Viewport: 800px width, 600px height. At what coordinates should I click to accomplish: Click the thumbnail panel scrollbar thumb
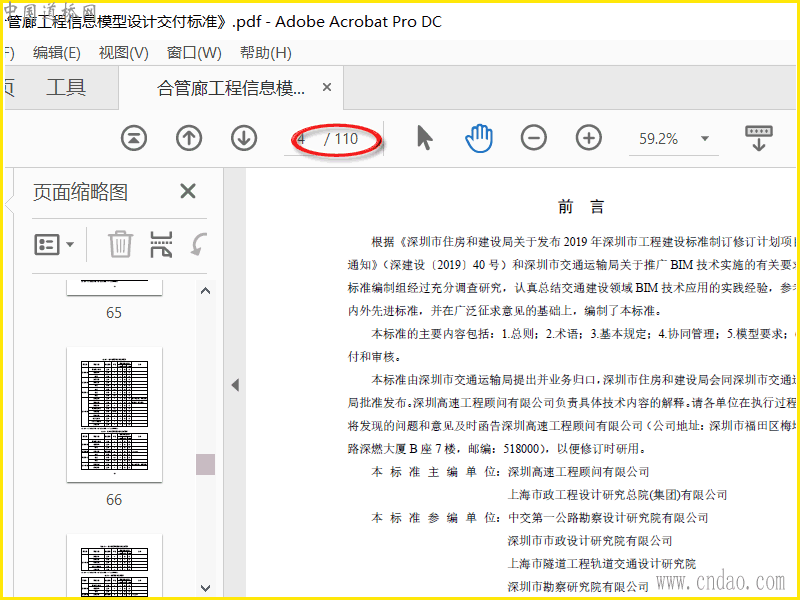click(x=206, y=464)
